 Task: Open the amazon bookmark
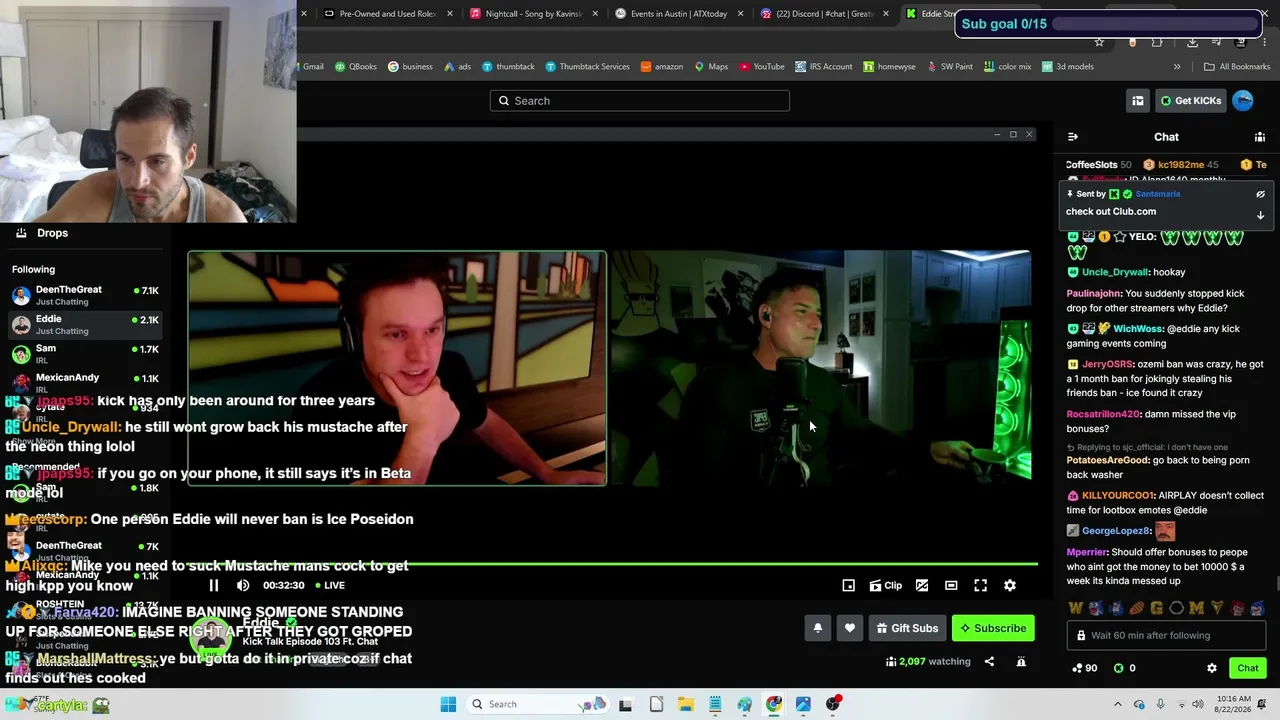tap(662, 67)
